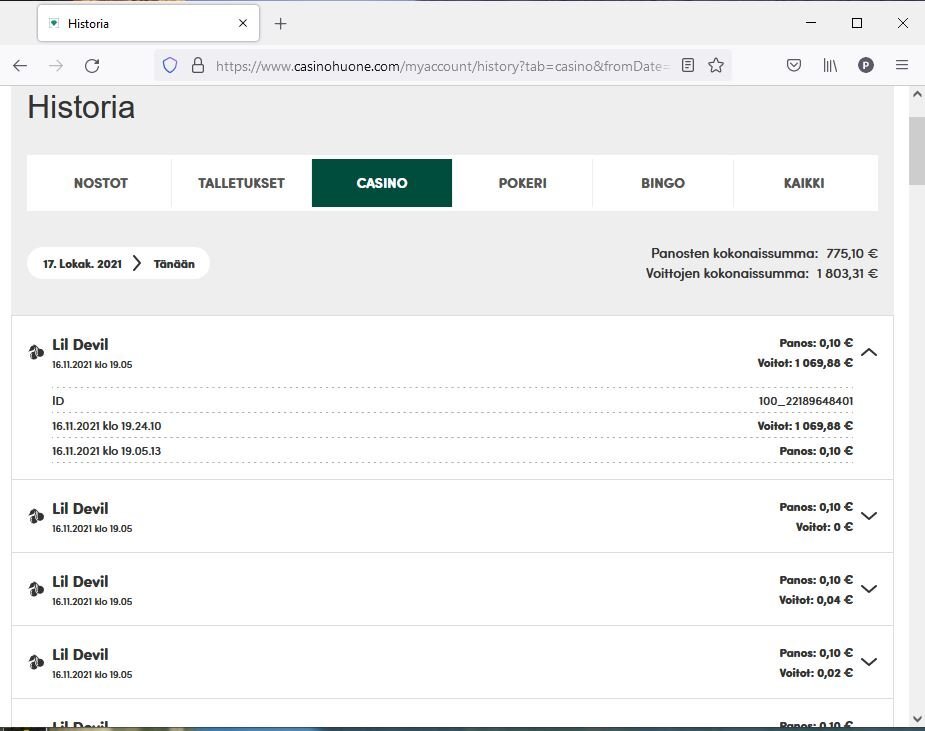Switch to the NOSTOT tab
The height and width of the screenshot is (731, 925).
[101, 183]
